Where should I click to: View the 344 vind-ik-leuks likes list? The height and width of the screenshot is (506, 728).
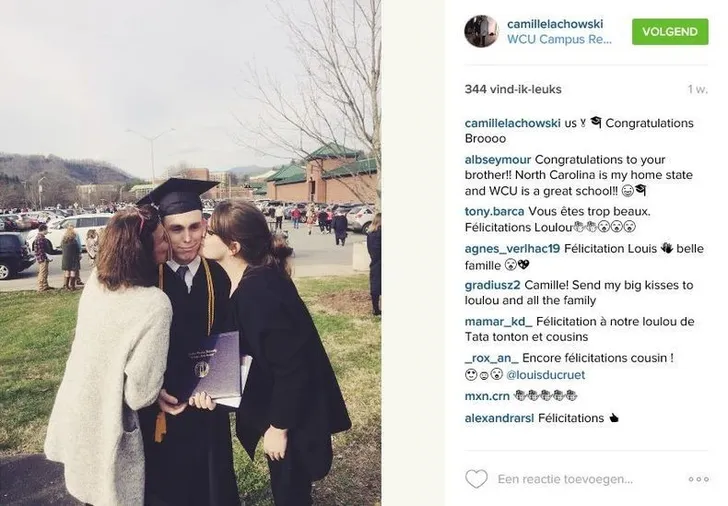click(513, 89)
